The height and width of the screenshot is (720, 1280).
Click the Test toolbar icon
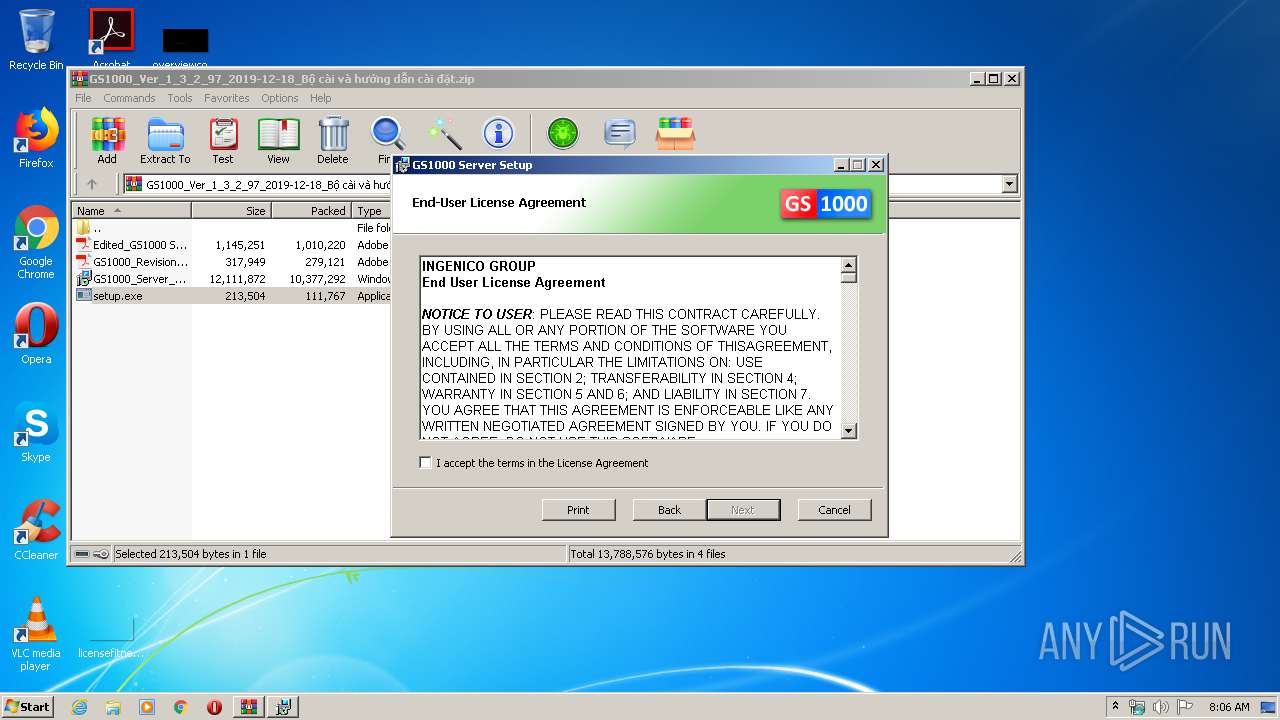pos(223,140)
